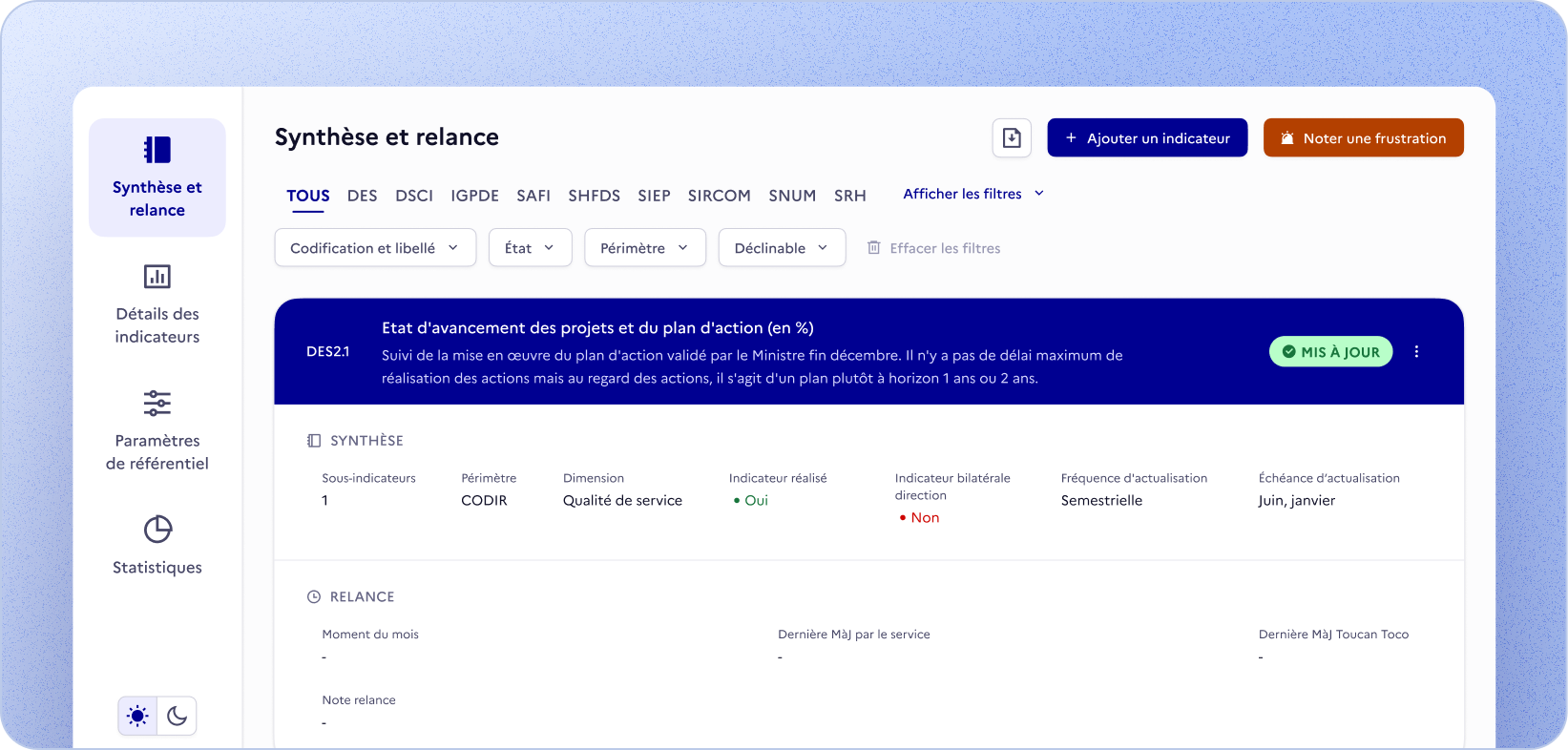Image resolution: width=1568 pixels, height=750 pixels.
Task: Select the SIRCOM tab
Action: click(719, 196)
